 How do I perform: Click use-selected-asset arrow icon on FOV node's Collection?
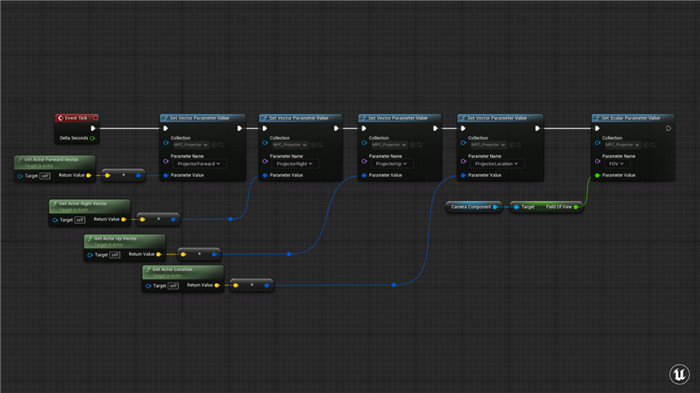pyautogui.click(x=646, y=145)
